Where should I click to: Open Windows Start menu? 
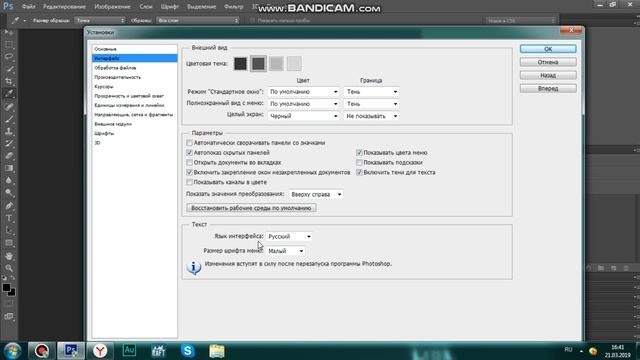[12, 351]
